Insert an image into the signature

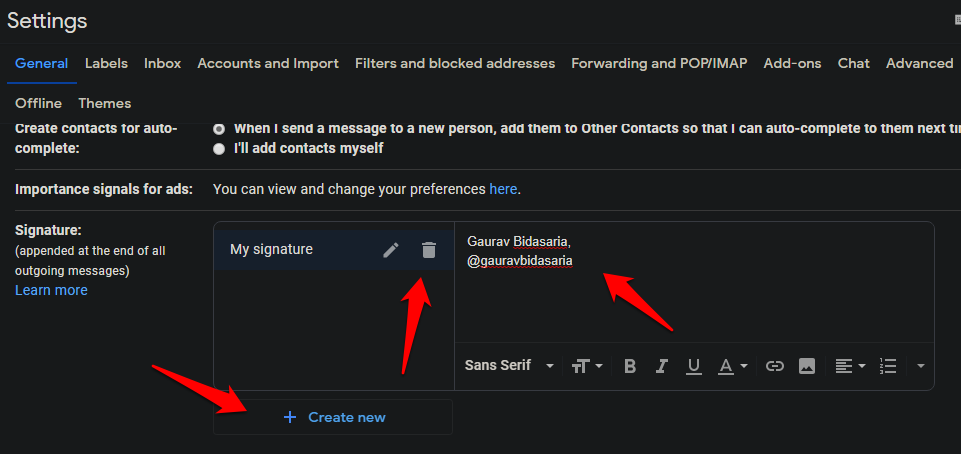tap(807, 366)
